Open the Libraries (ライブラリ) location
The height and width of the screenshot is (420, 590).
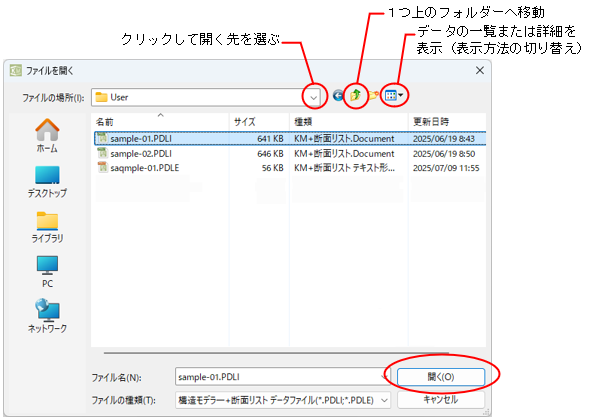[x=47, y=227]
